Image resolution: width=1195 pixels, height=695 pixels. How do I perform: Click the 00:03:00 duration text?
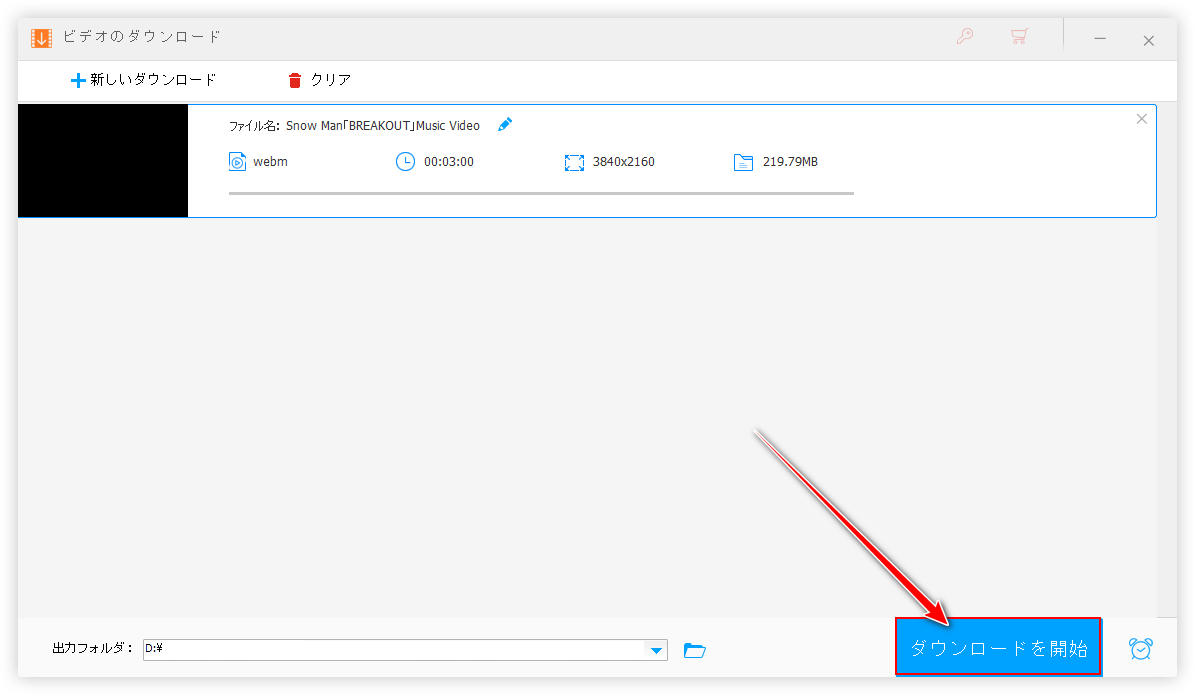click(x=449, y=162)
